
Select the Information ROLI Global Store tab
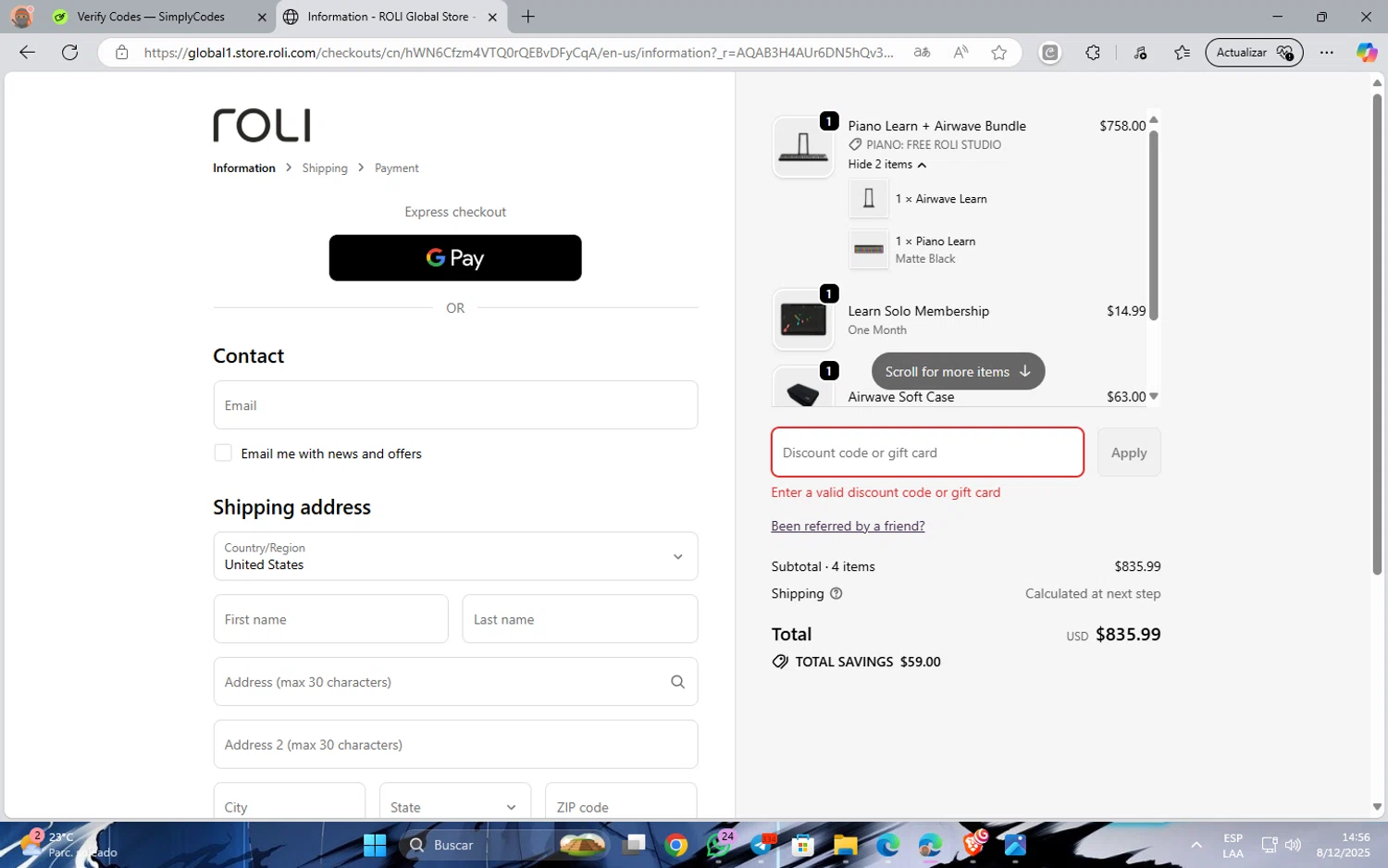tap(390, 17)
